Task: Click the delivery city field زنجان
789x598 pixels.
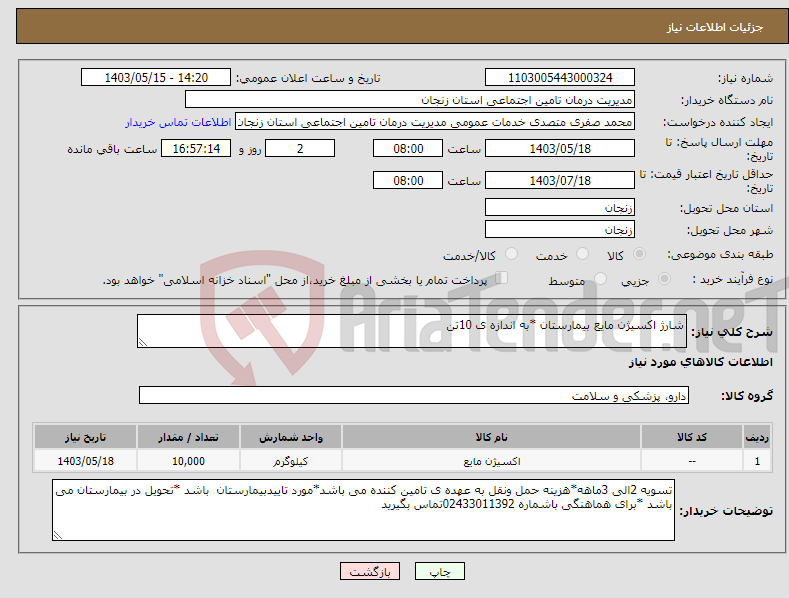Action: pos(560,230)
